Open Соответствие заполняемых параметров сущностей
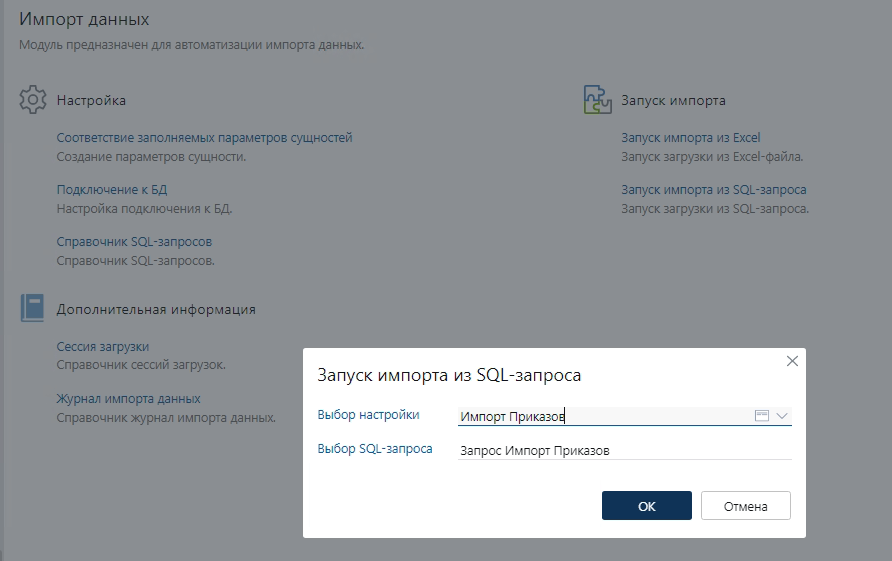 [x=204, y=138]
